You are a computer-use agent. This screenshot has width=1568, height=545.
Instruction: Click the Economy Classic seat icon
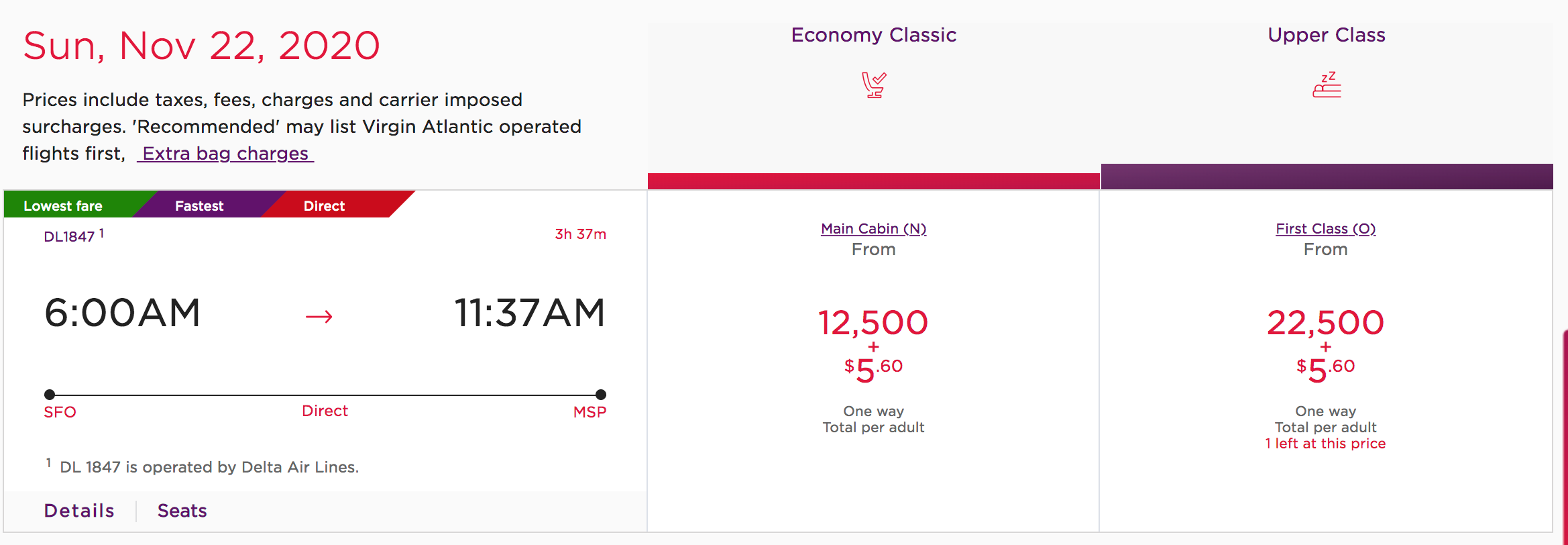tap(873, 85)
